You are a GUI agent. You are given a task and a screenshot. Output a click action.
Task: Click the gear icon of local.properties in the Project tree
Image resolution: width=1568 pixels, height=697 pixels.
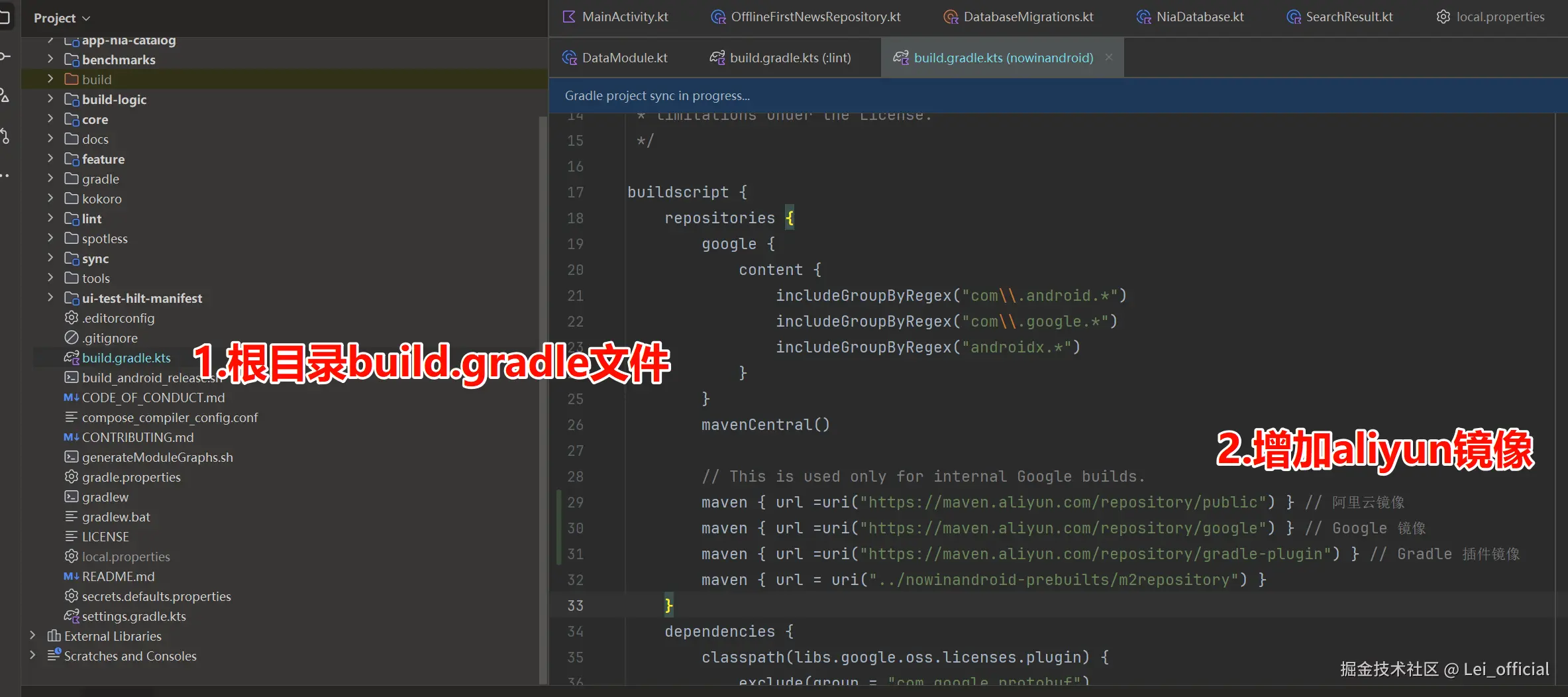72,557
